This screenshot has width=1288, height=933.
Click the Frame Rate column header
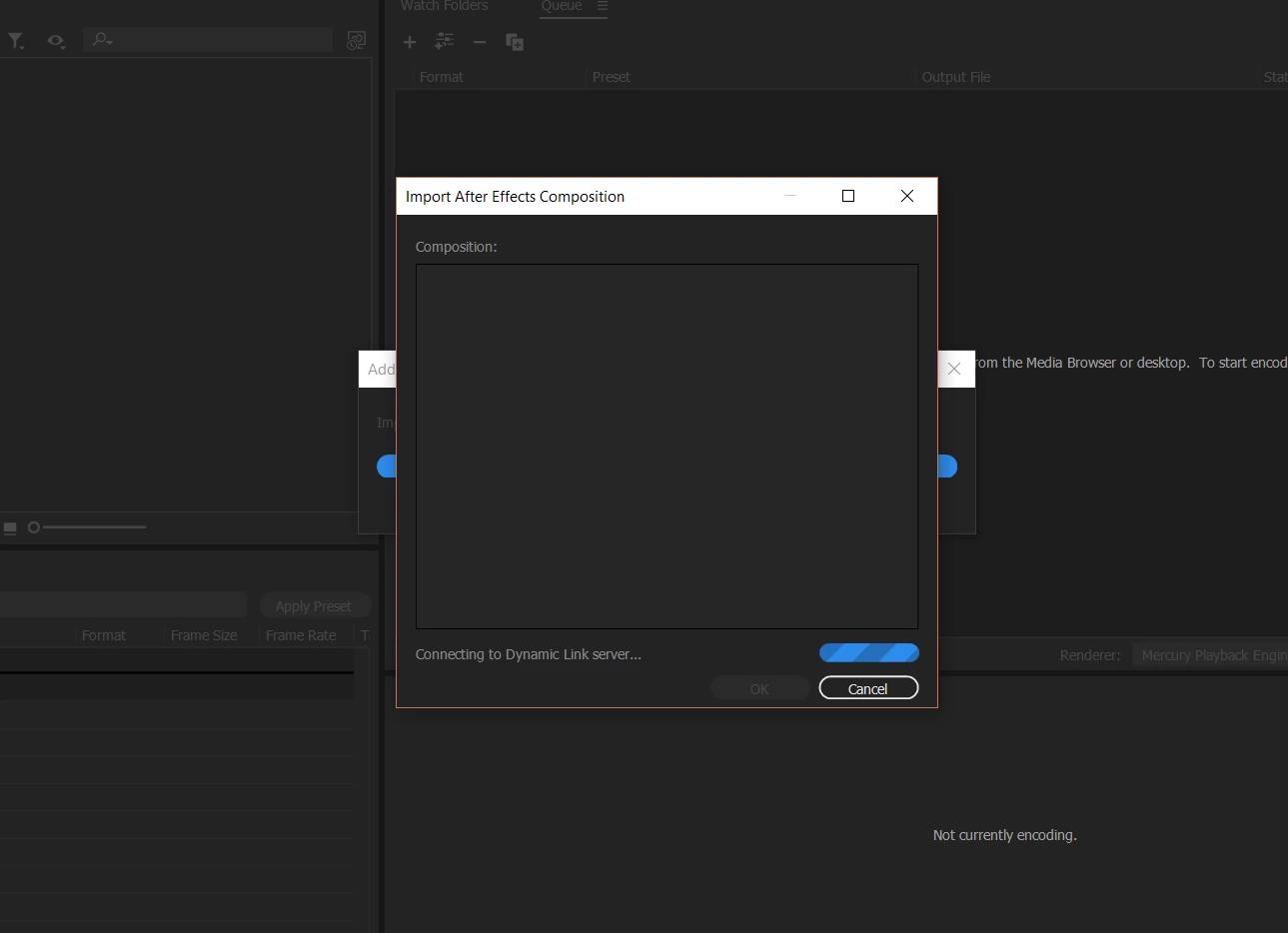click(x=301, y=635)
